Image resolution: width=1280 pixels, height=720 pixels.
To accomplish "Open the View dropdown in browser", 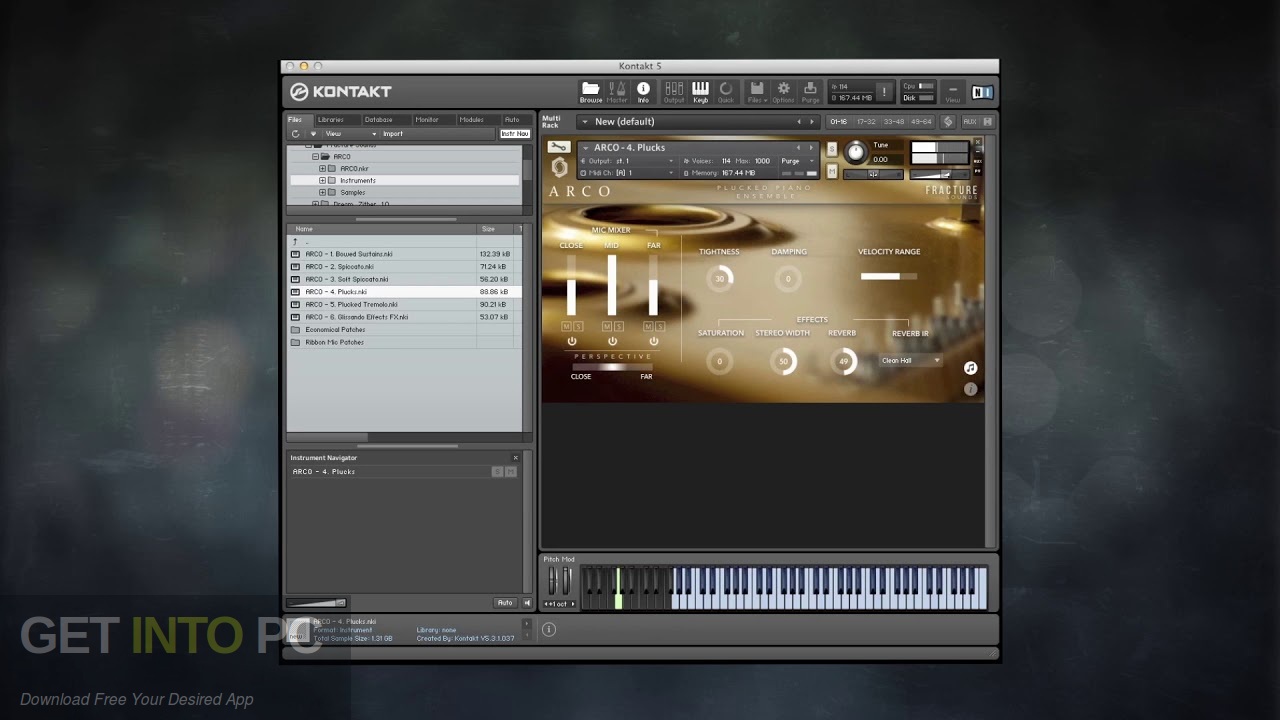I will click(350, 134).
